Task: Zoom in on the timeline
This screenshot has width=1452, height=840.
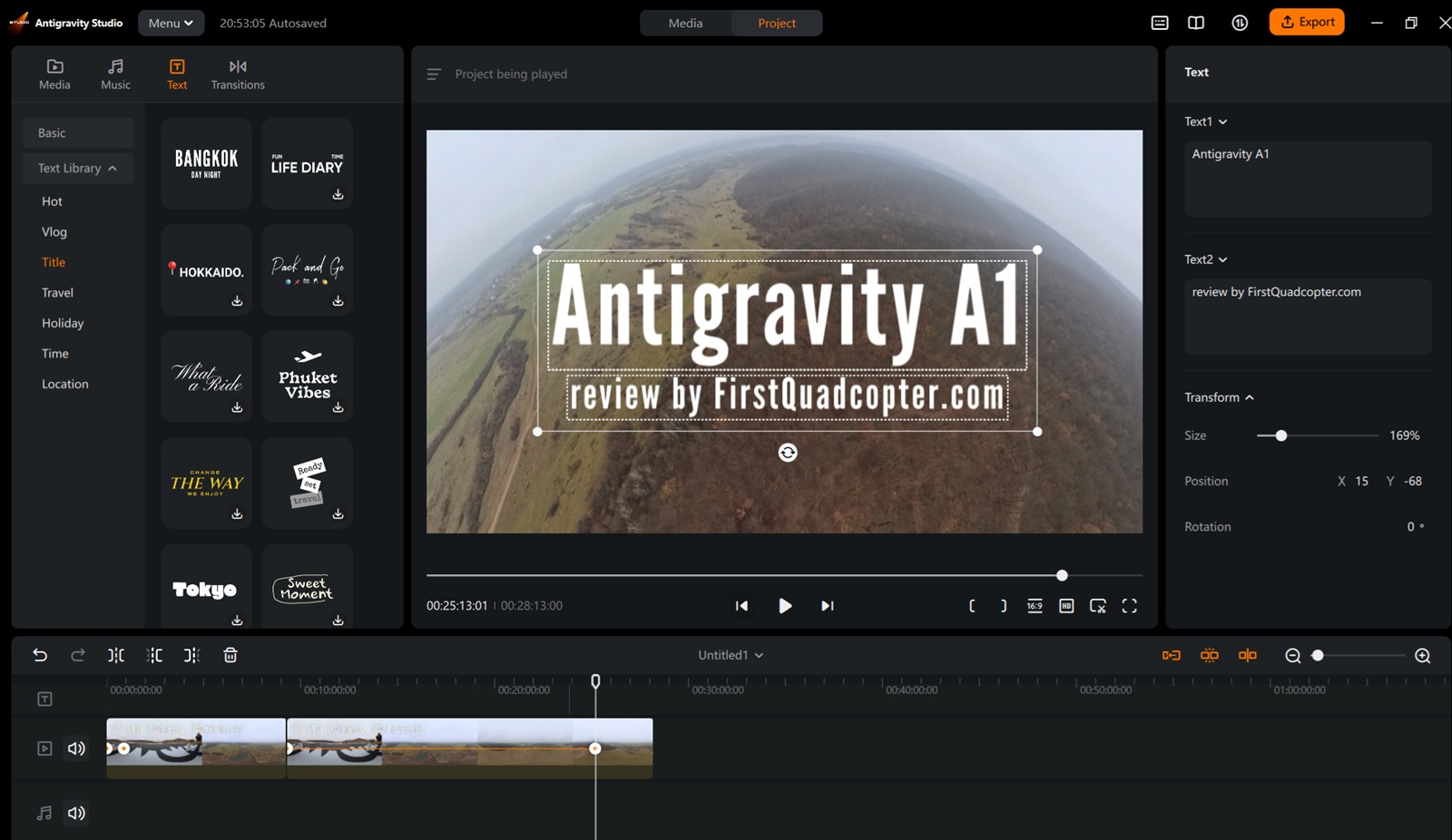Action: pyautogui.click(x=1422, y=656)
